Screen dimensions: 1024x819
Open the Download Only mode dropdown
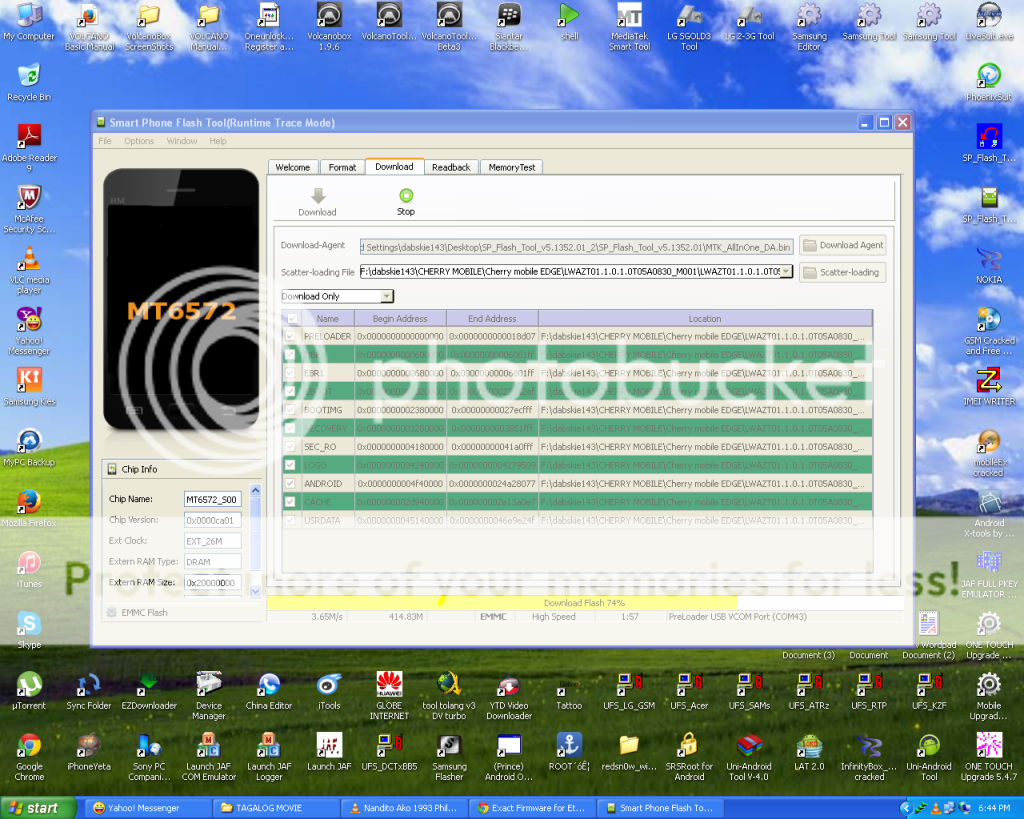[386, 296]
